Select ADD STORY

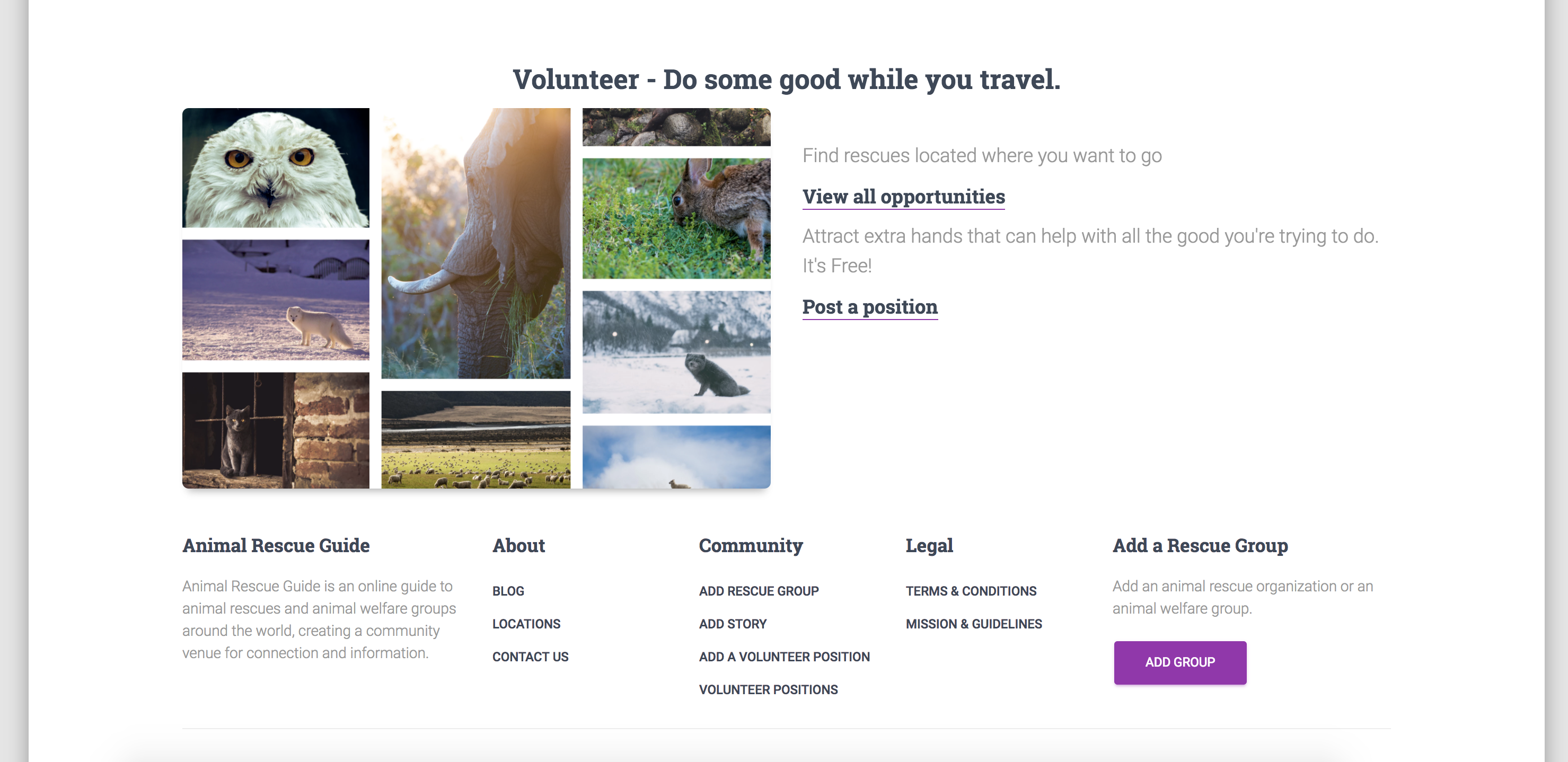[x=732, y=623]
